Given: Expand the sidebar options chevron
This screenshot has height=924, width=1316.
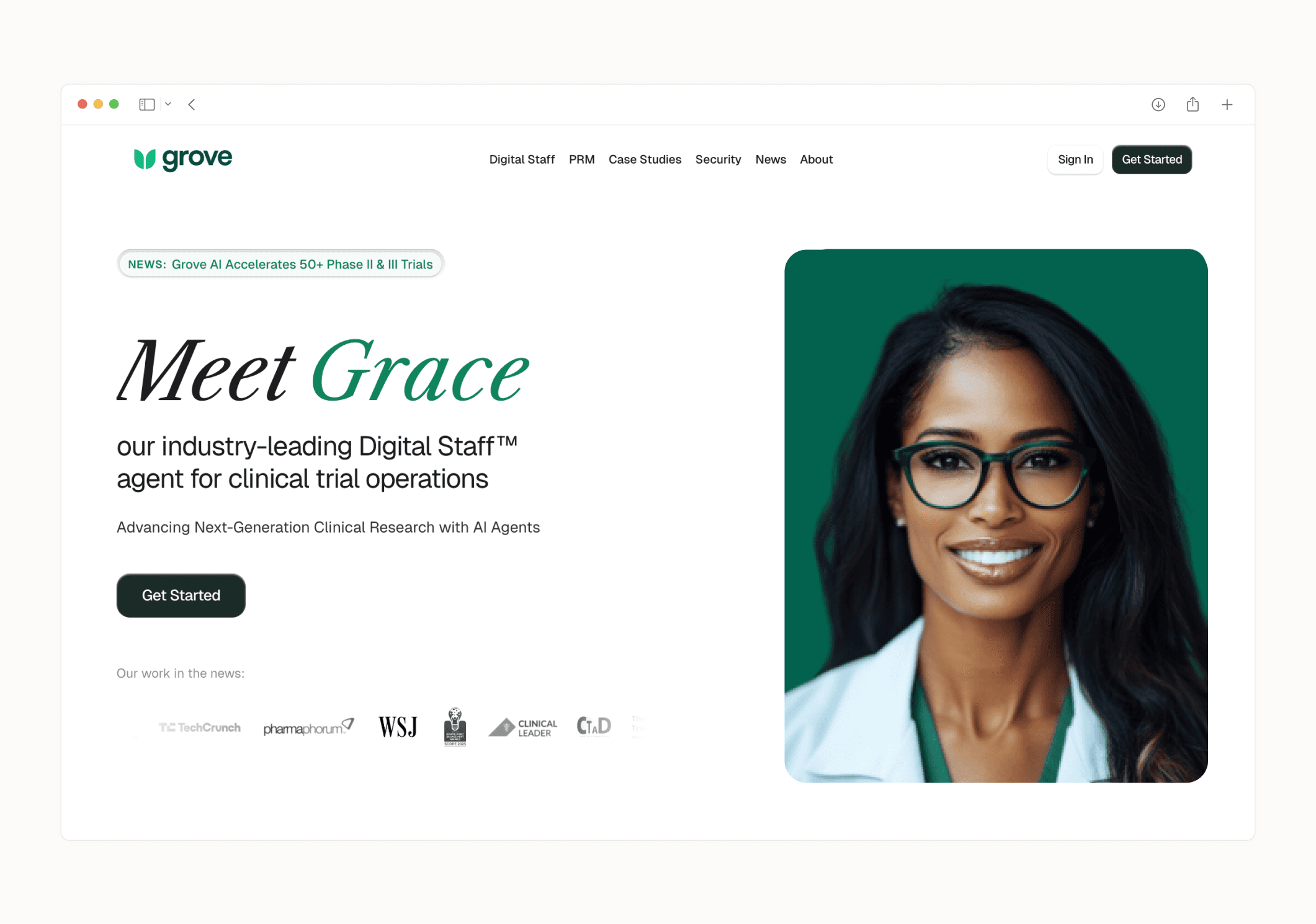Looking at the screenshot, I should (168, 104).
